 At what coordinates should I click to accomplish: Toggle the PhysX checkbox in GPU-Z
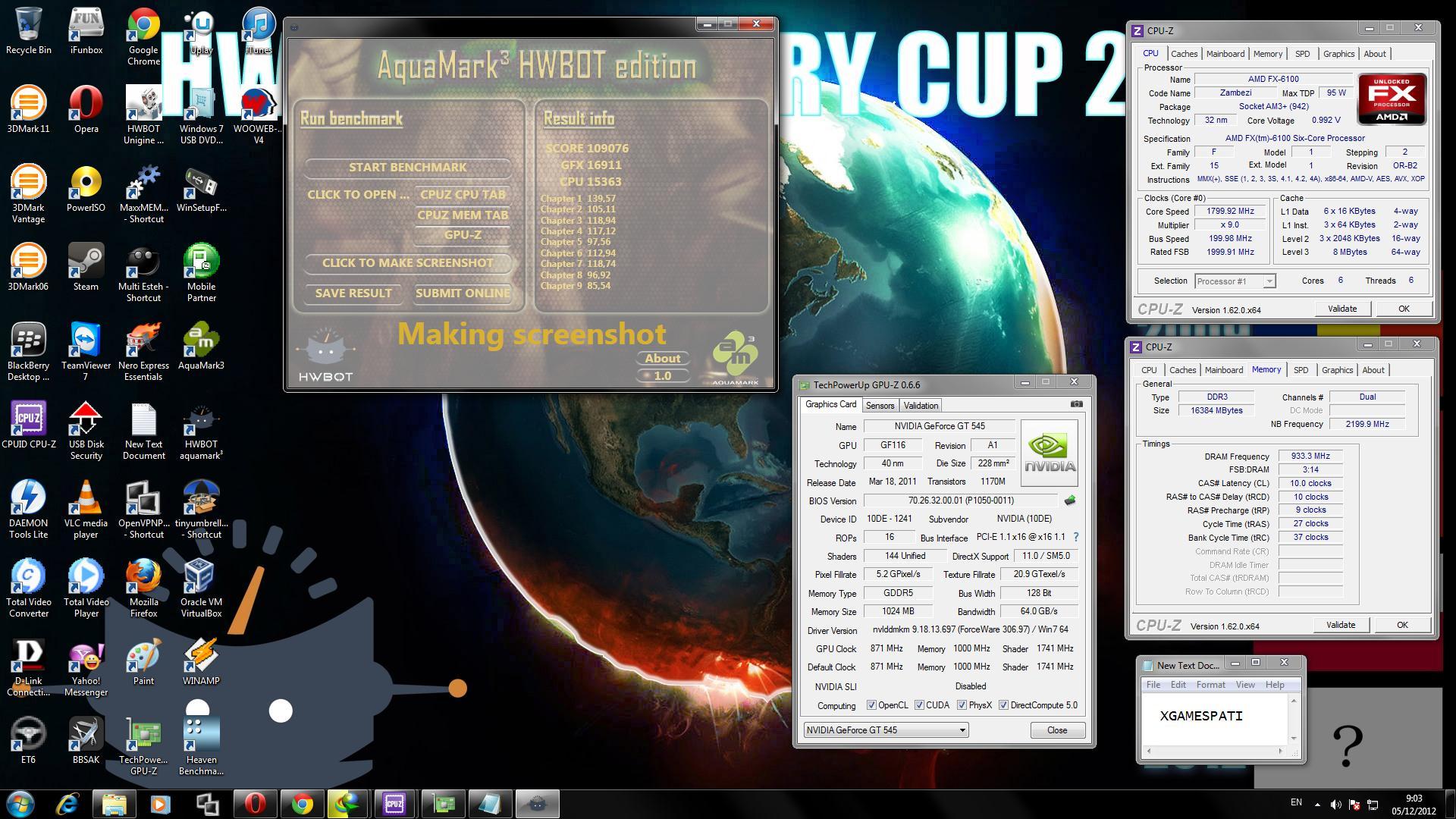pos(962,705)
